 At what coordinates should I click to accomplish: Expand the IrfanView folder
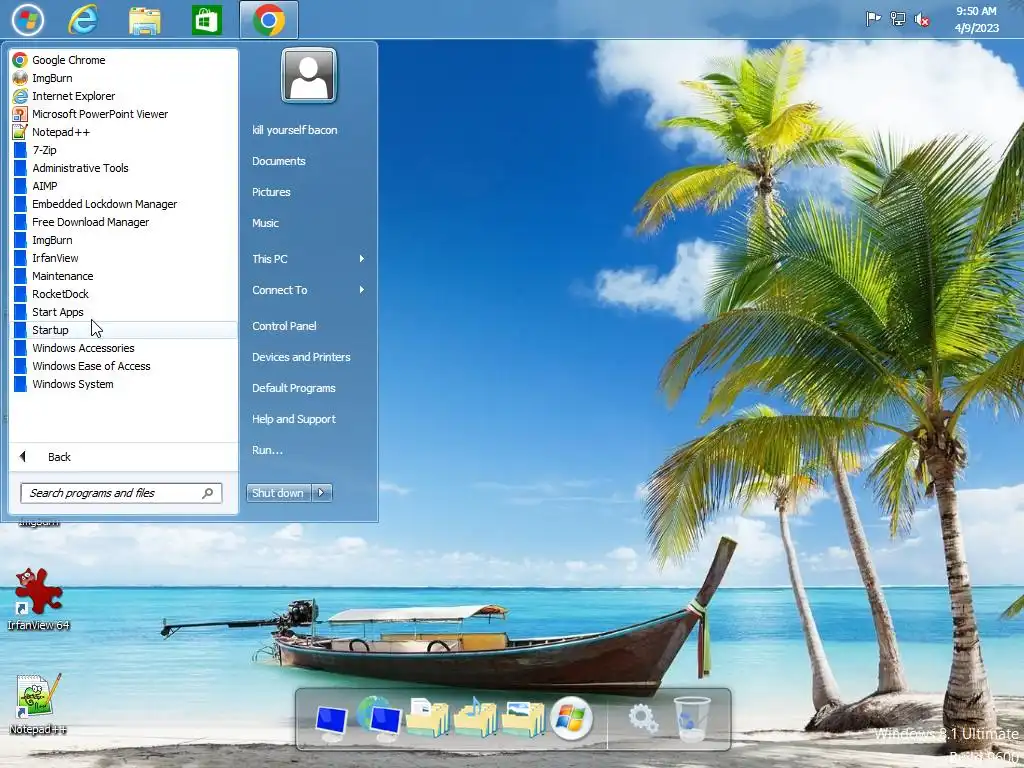point(124,258)
